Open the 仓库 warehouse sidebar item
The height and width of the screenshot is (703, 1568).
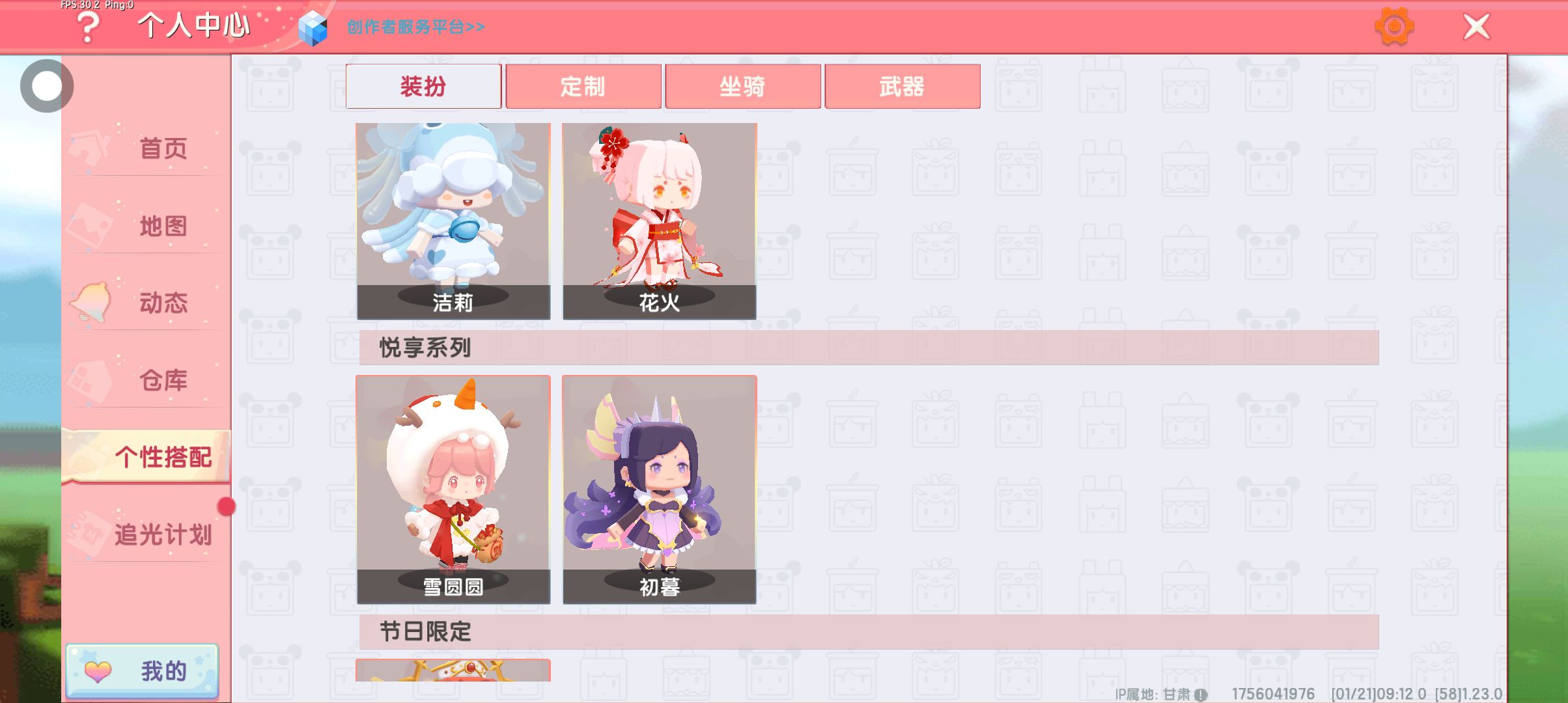[147, 381]
